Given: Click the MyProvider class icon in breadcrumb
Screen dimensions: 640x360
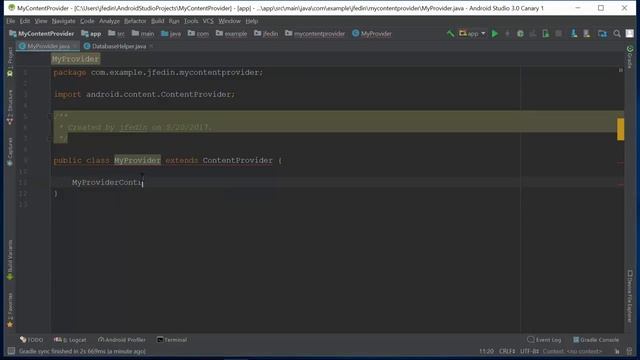Looking at the screenshot, I should coord(356,33).
